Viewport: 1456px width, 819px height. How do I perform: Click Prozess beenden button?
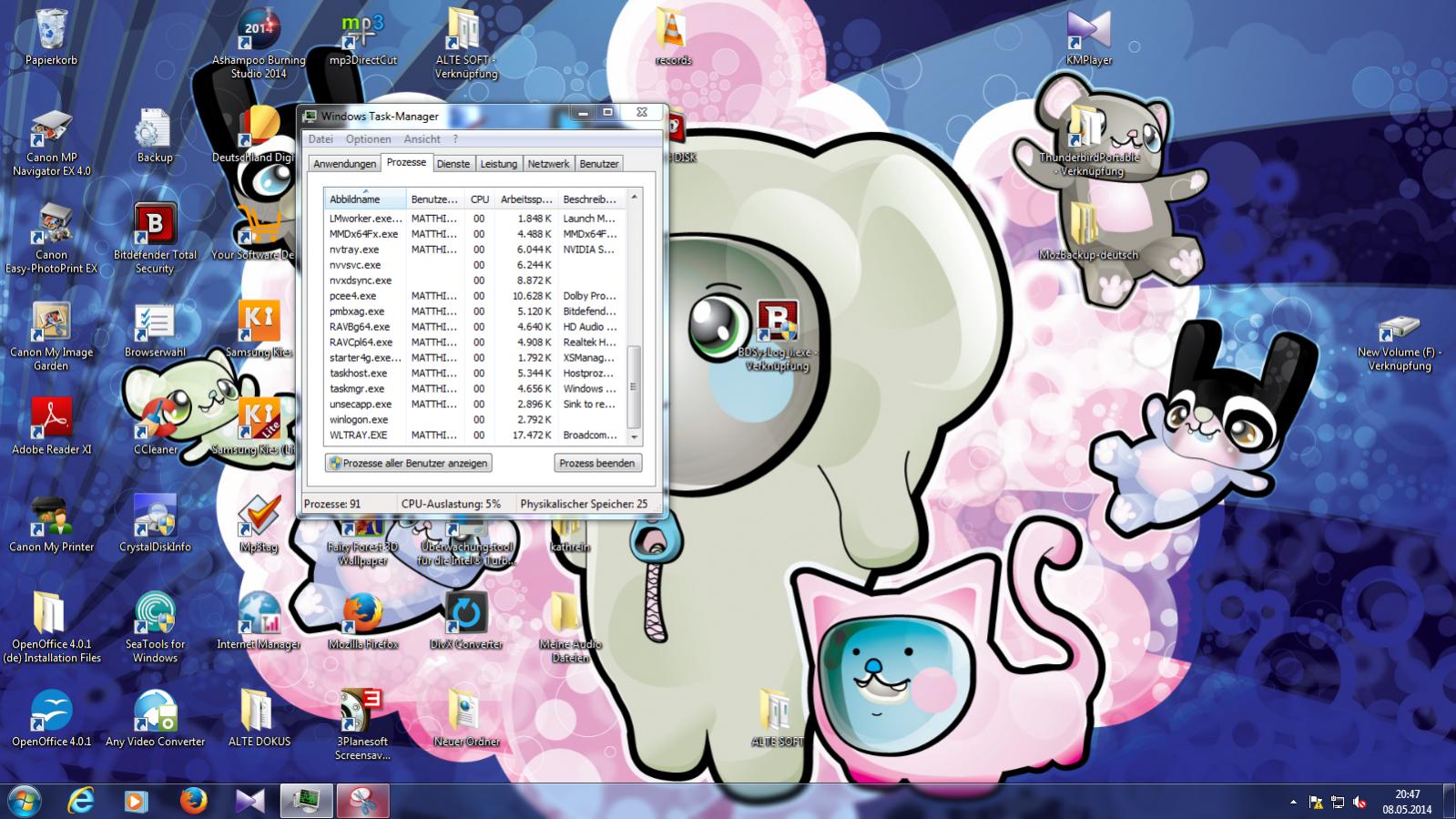coord(596,463)
